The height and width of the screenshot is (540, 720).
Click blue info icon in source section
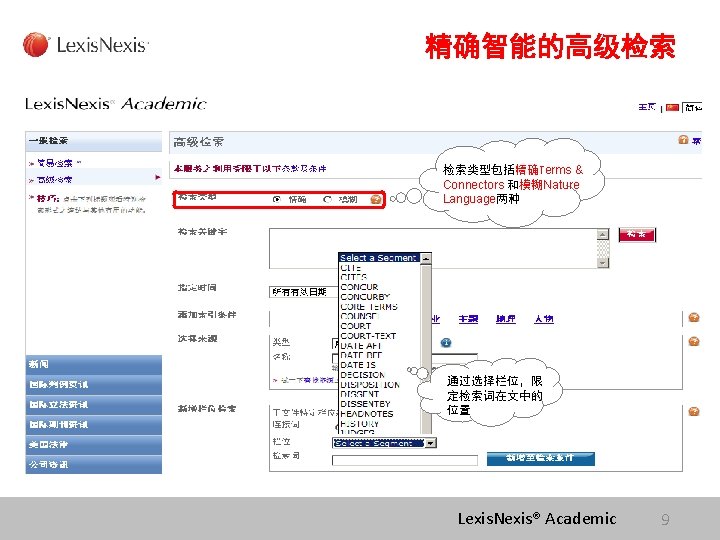tap(445, 343)
